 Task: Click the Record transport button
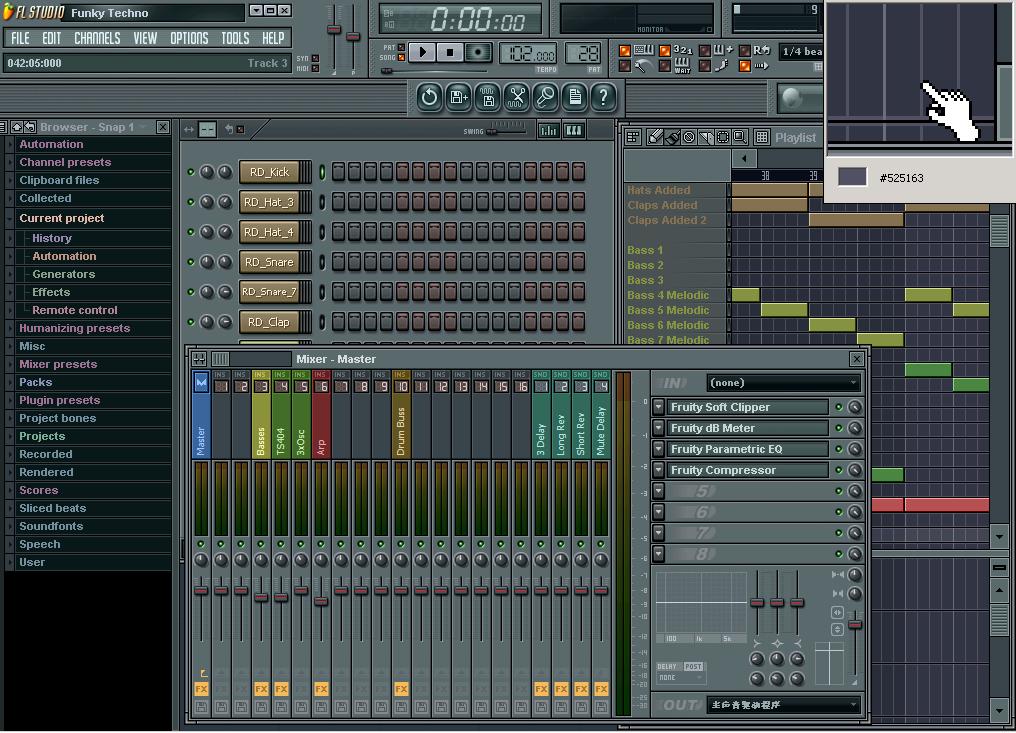tap(478, 52)
